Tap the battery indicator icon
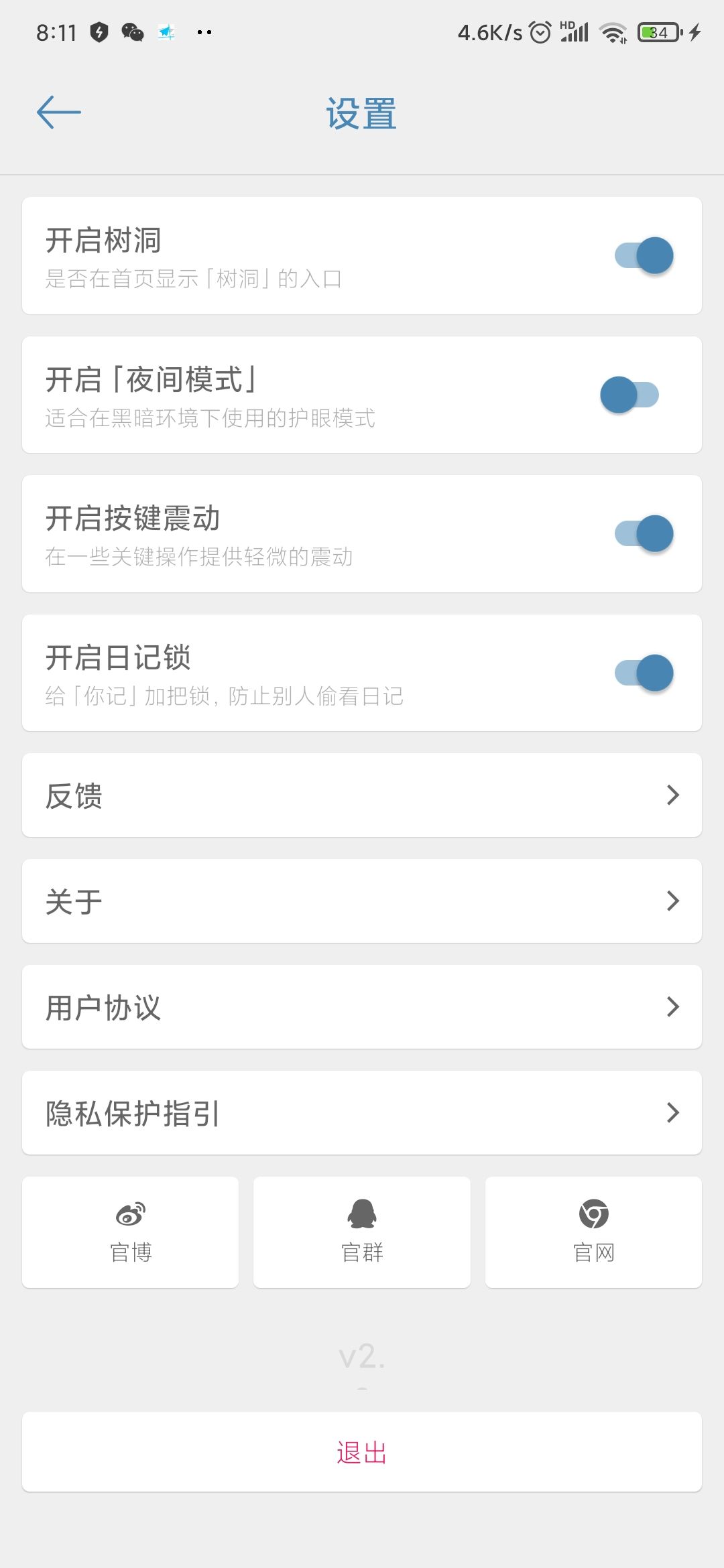The width and height of the screenshot is (724, 1568). coord(660,32)
